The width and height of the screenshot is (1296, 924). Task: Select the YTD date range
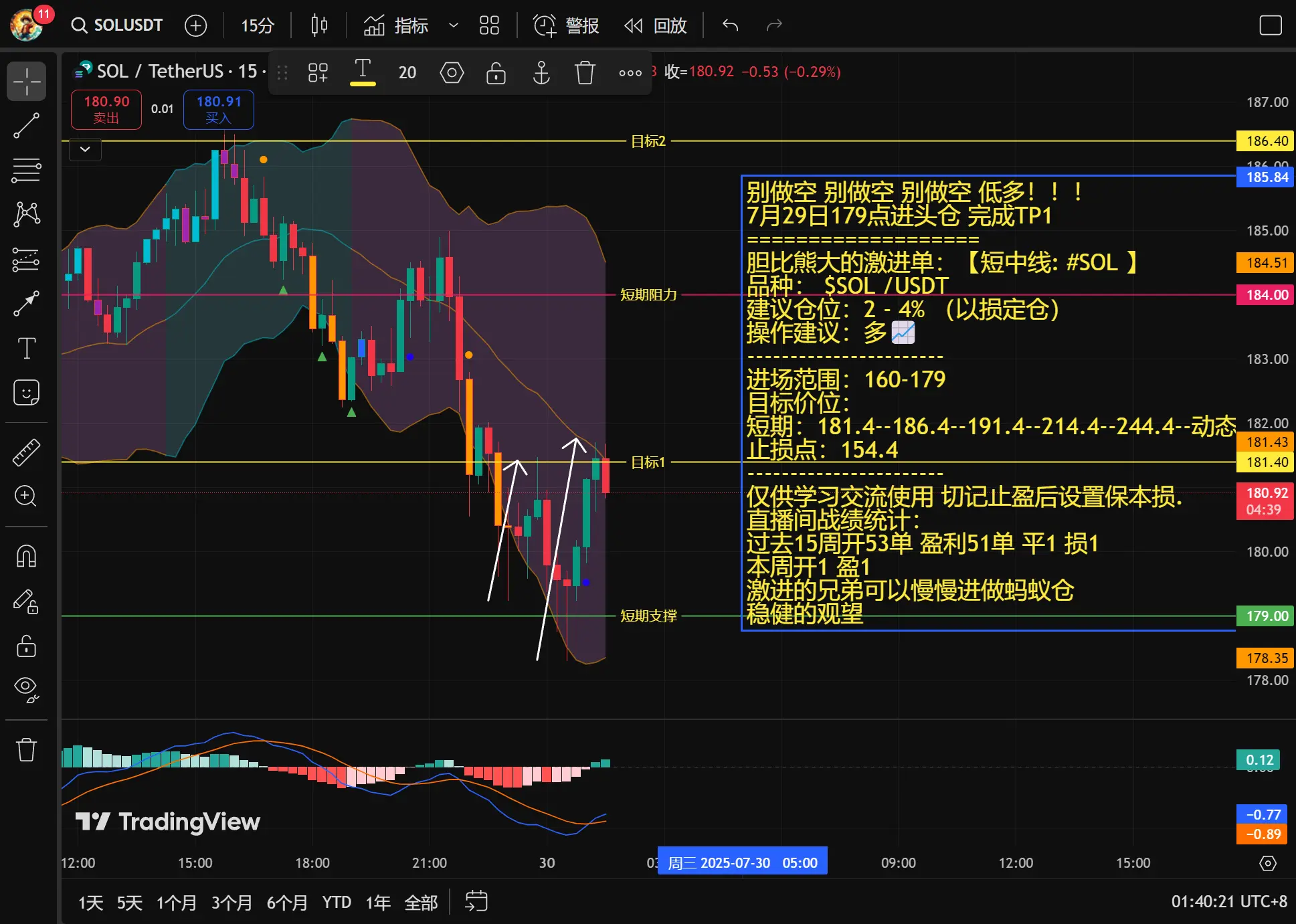point(337,903)
